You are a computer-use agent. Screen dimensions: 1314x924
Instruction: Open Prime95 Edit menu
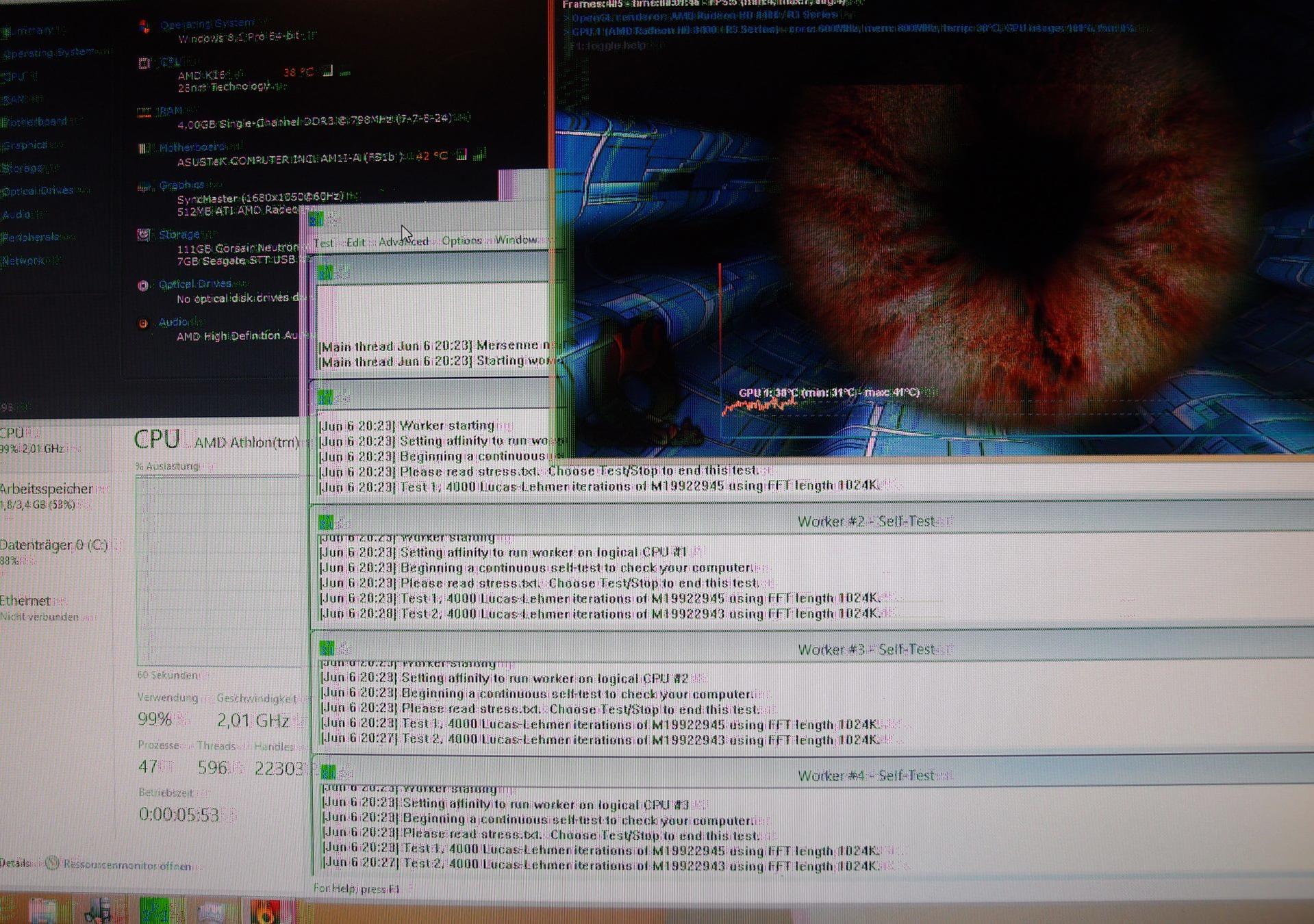coord(355,242)
